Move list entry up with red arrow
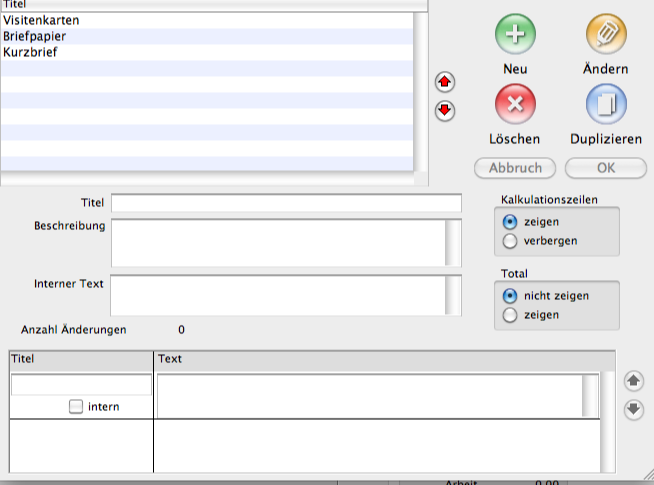Screen dimensions: 654x485 (445, 81)
